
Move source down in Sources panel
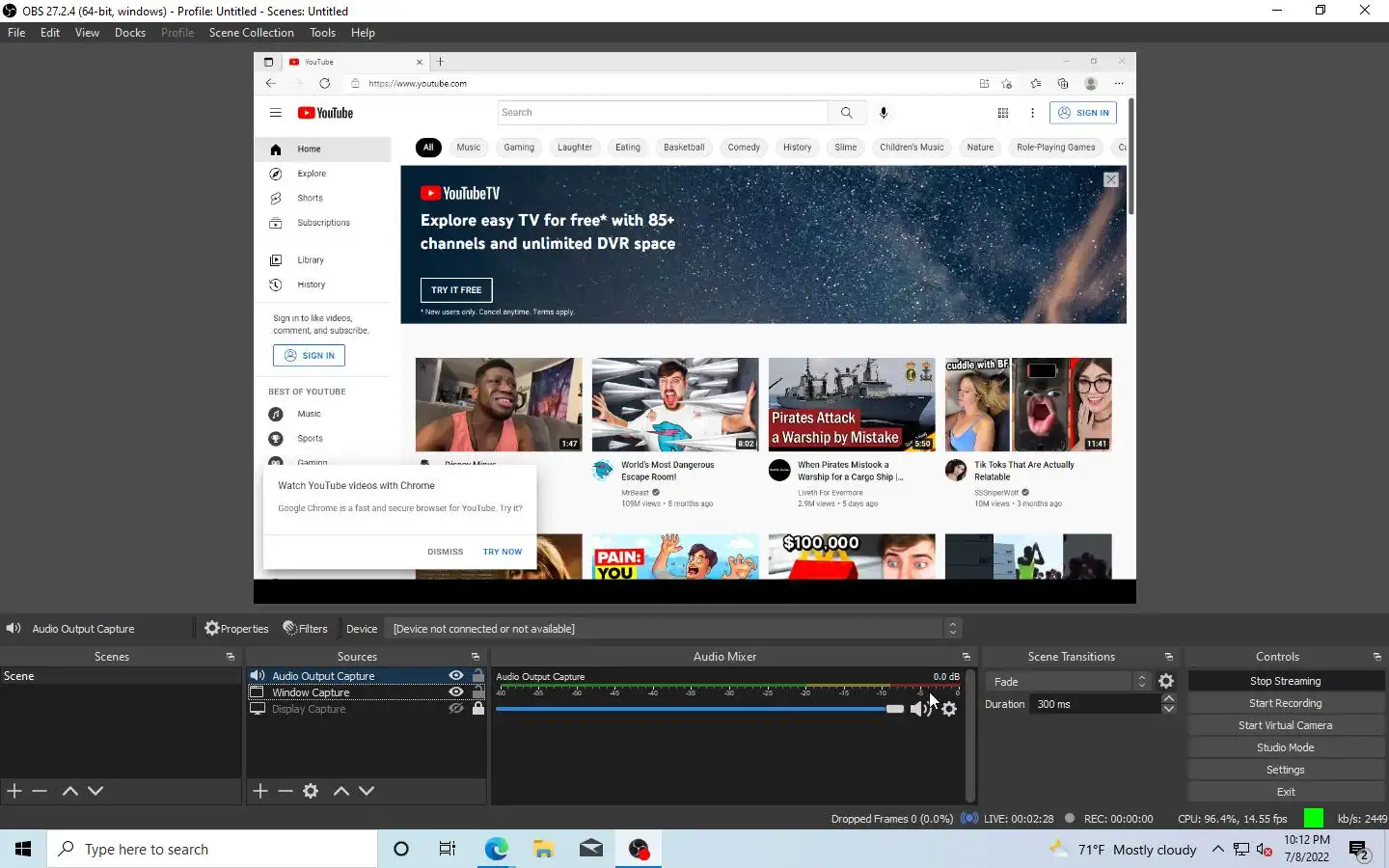click(x=367, y=791)
